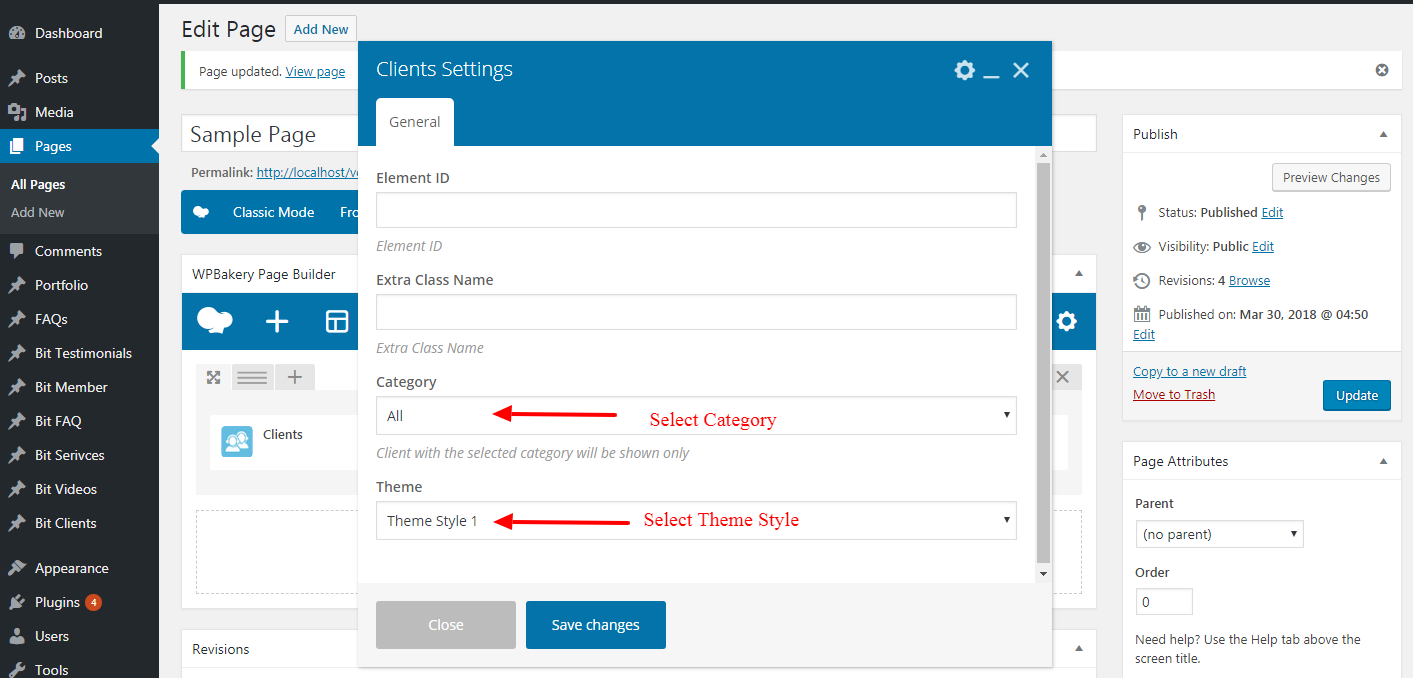Select the General tab
This screenshot has width=1413, height=678.
pos(414,122)
